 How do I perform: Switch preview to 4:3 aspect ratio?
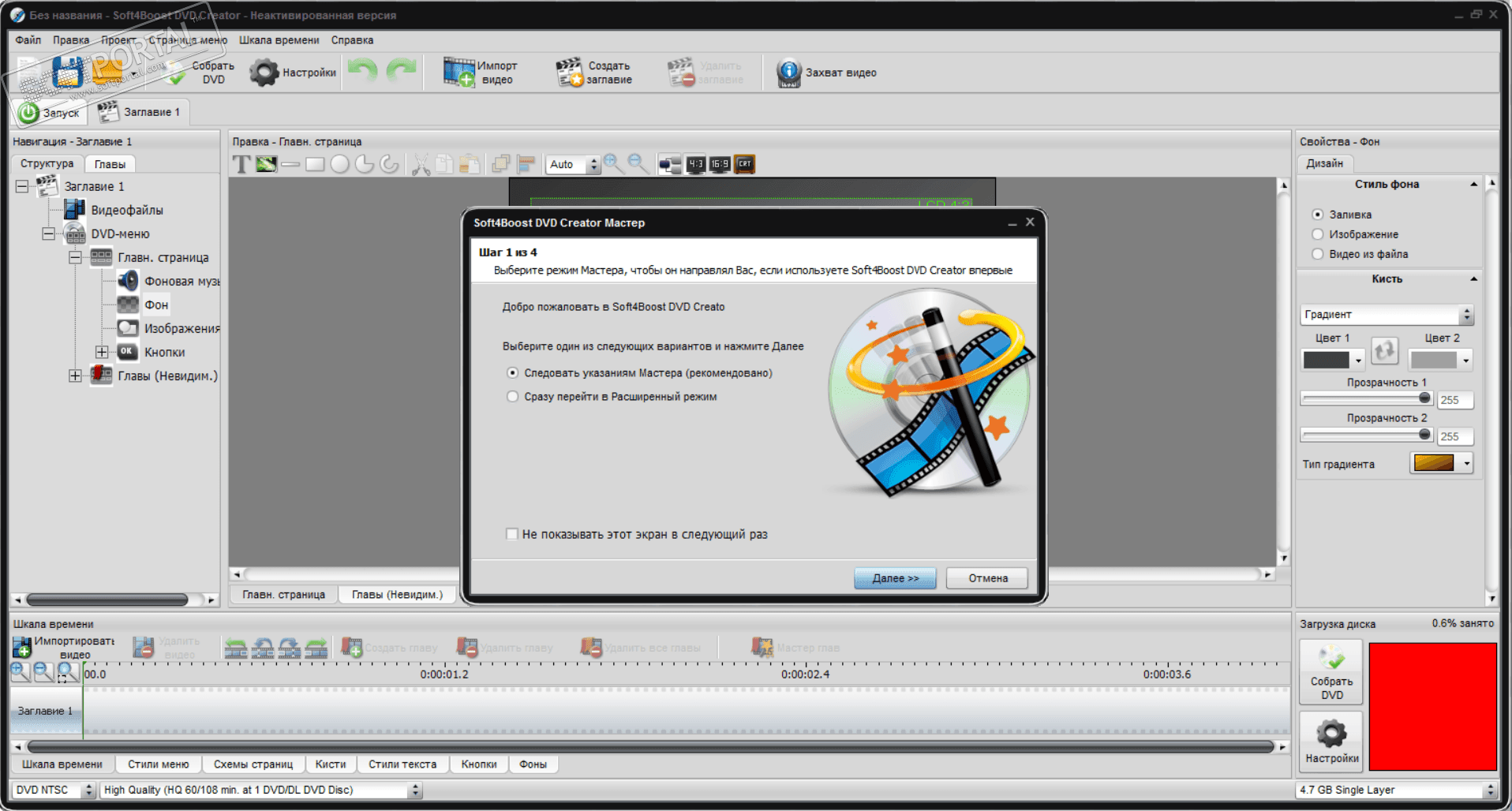point(695,164)
